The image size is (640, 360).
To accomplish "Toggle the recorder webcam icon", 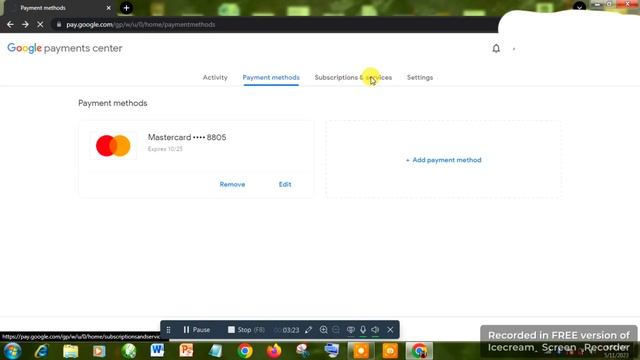I will click(x=351, y=330).
